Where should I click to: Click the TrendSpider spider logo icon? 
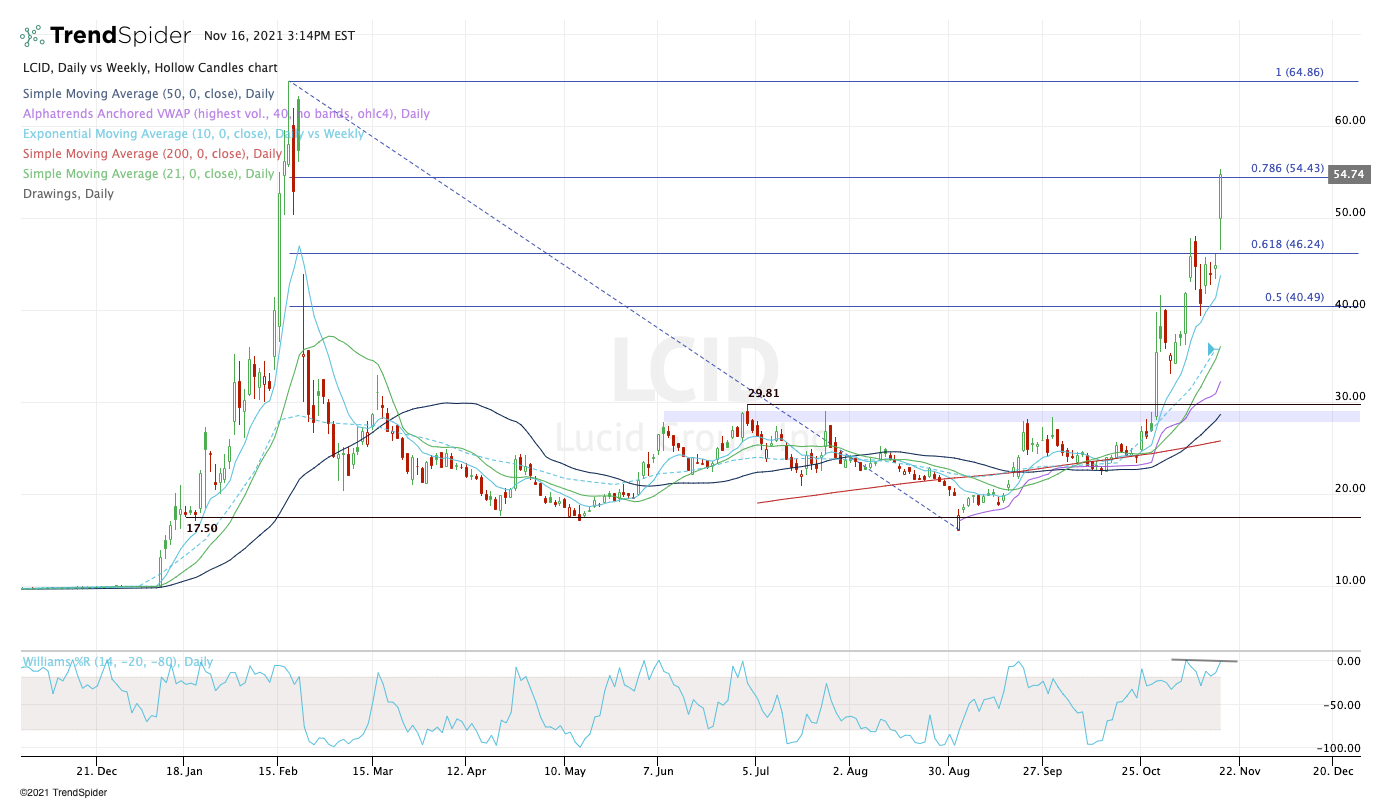point(32,36)
